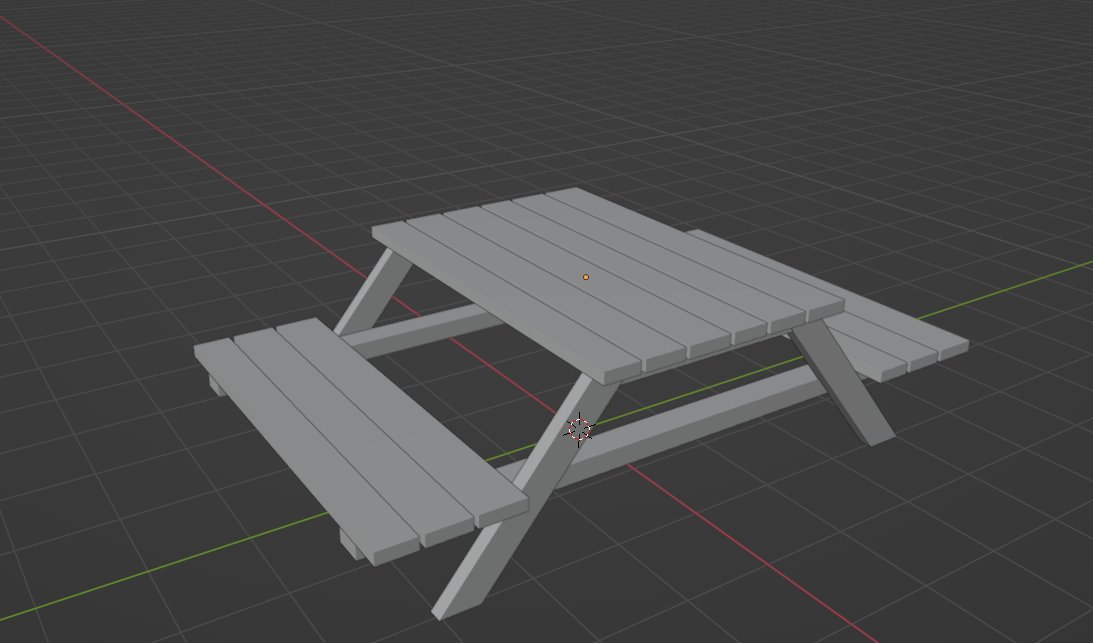Click the orange origin dot on the tabletop
The width and height of the screenshot is (1093, 643).
click(586, 277)
